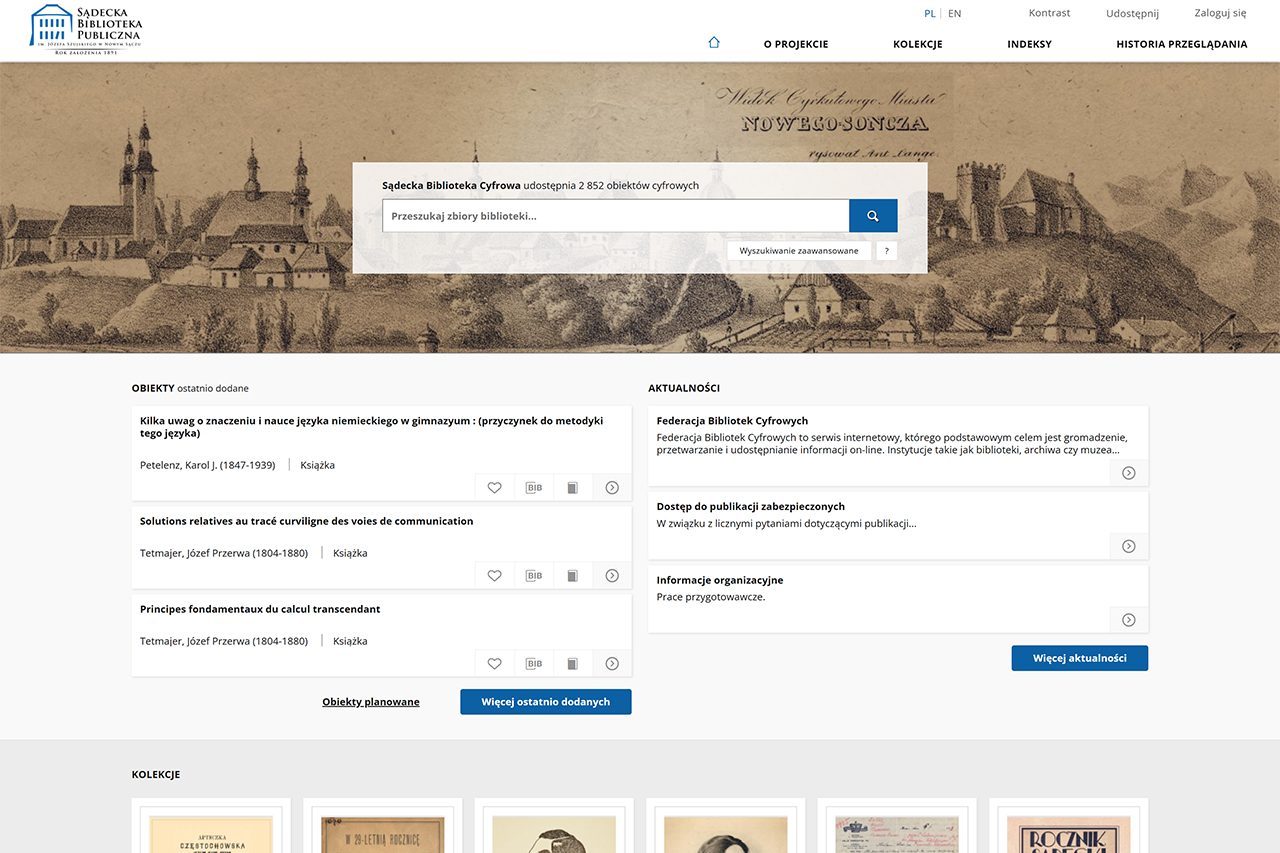
Task: Expand the Indeksy menu
Action: point(1029,44)
